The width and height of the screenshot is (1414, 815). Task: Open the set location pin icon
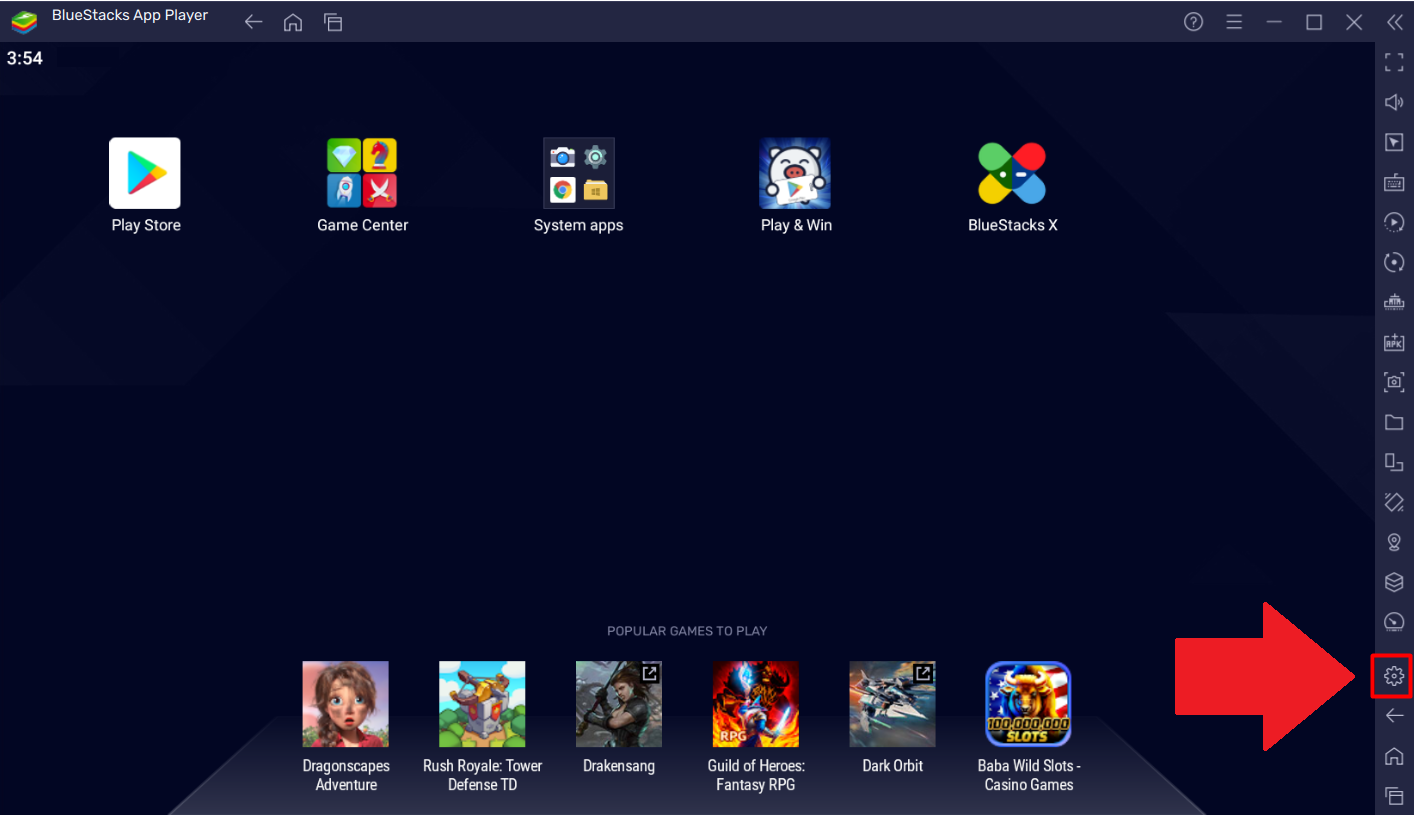point(1394,542)
